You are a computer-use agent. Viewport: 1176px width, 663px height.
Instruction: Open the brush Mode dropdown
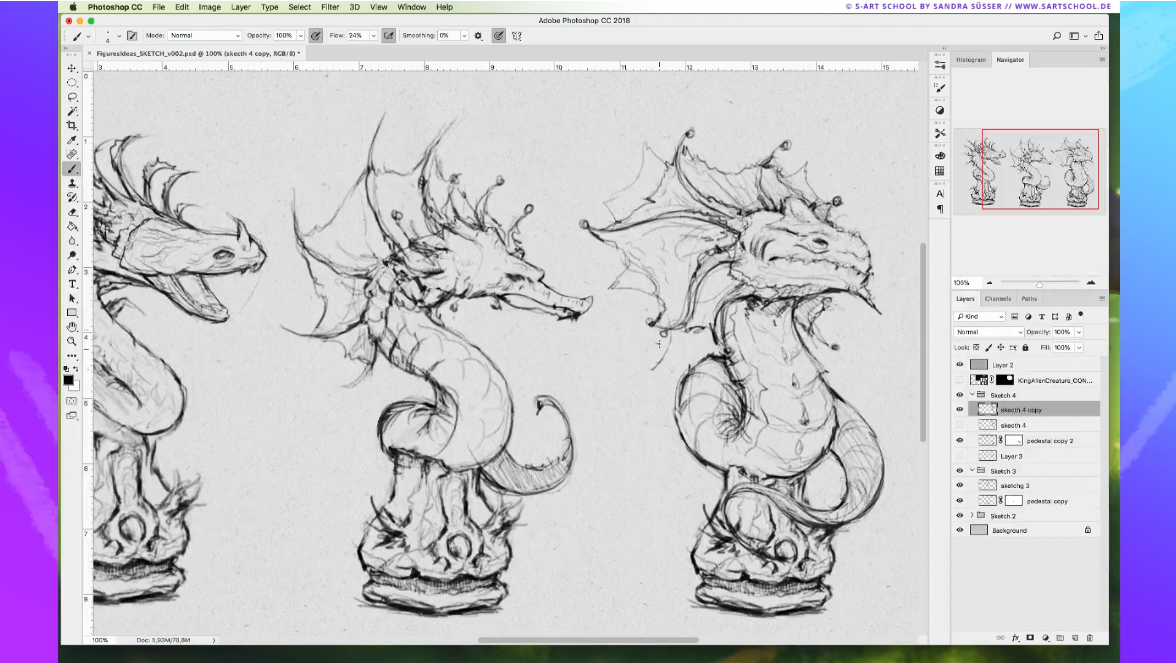[x=204, y=35]
